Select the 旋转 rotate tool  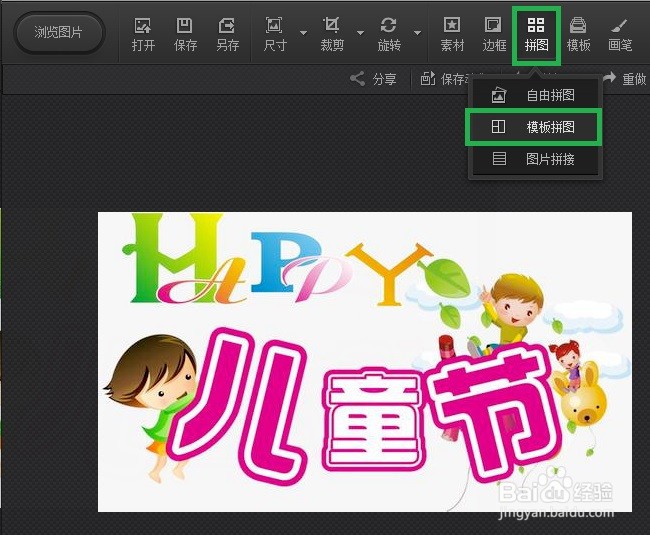pyautogui.click(x=389, y=35)
